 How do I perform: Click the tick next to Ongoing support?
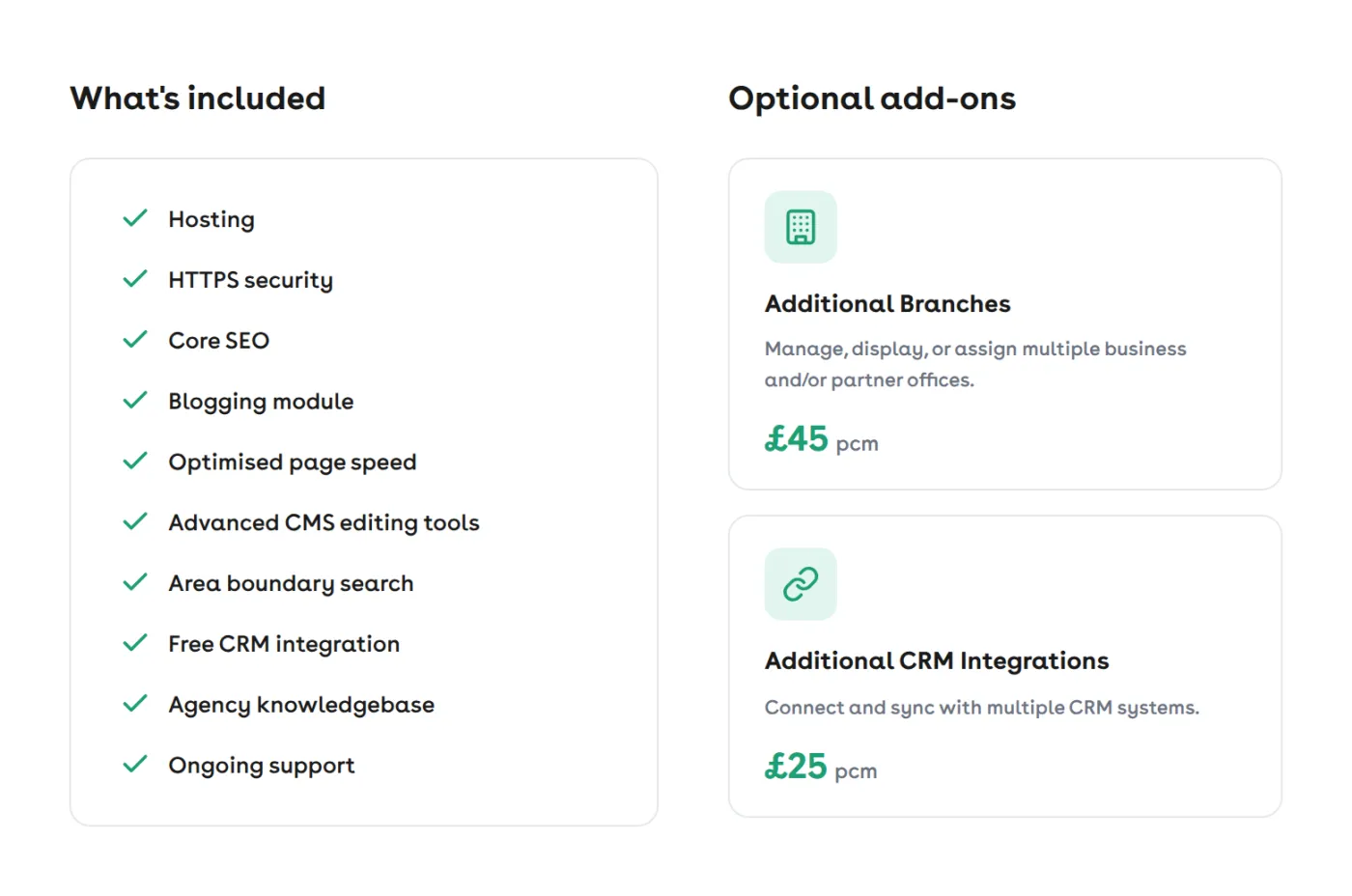[135, 765]
